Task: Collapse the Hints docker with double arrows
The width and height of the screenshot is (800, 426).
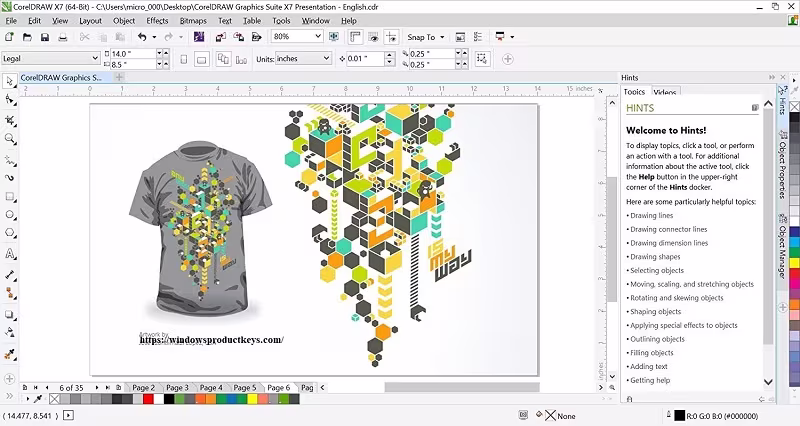Action: [x=771, y=78]
